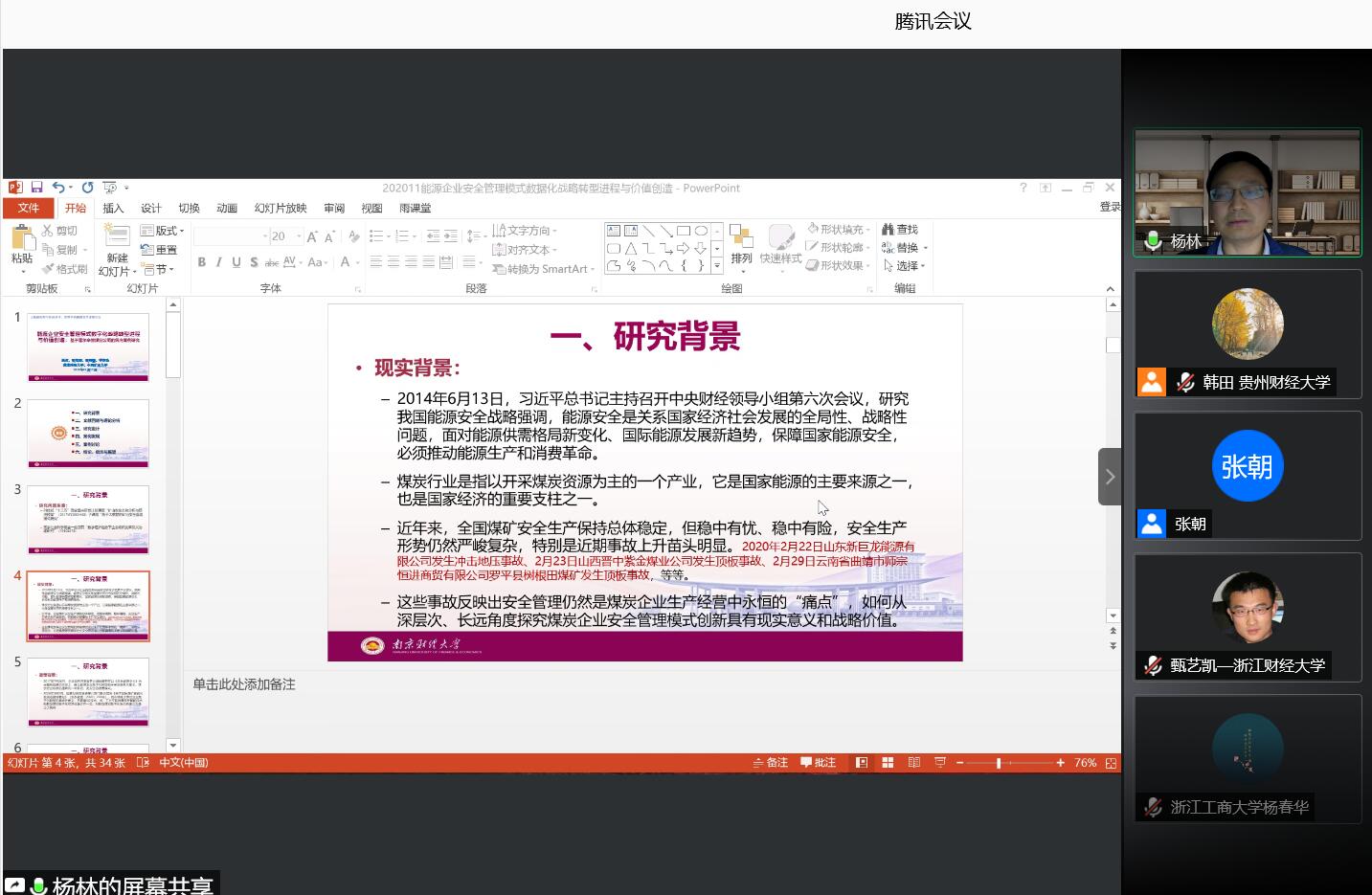Image resolution: width=1372 pixels, height=895 pixels.
Task: Click fit slide to window icon
Action: point(1111,763)
